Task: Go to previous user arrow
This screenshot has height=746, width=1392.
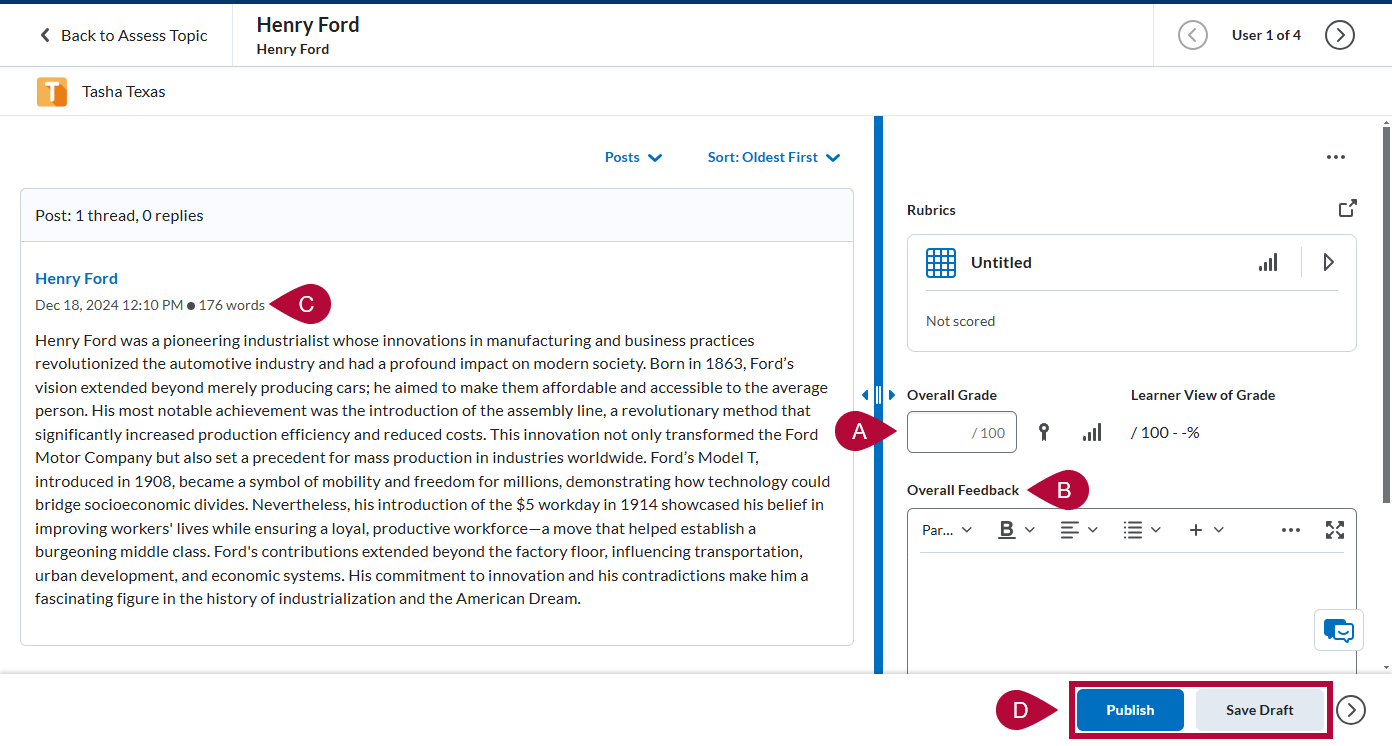Action: pyautogui.click(x=1192, y=35)
